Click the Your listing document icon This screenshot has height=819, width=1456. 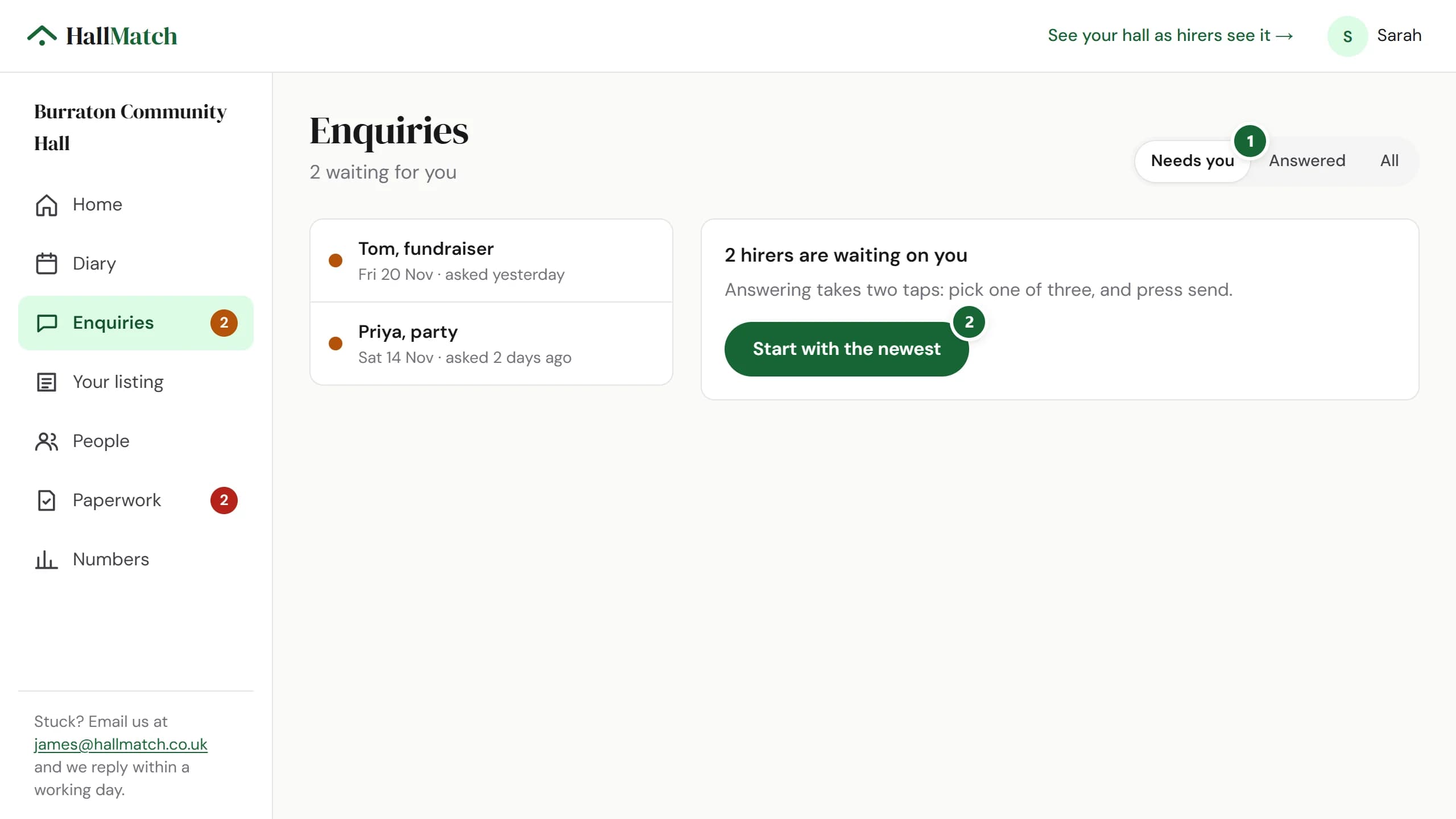[47, 382]
